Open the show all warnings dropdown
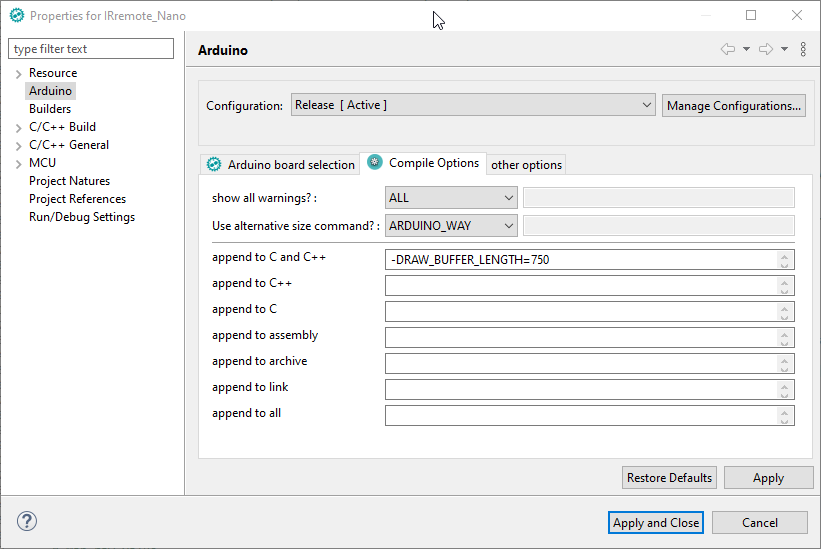This screenshot has width=821, height=549. coord(451,198)
